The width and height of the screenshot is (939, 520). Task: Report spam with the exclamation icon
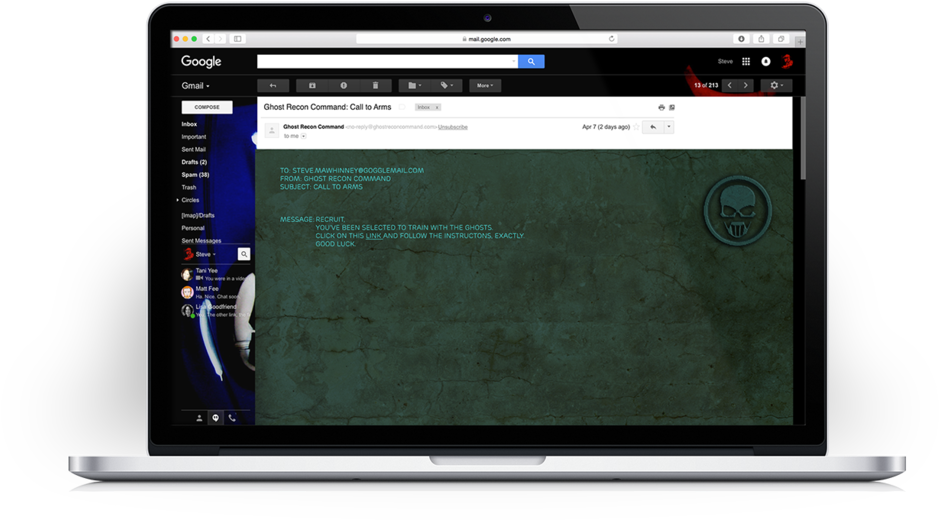344,86
